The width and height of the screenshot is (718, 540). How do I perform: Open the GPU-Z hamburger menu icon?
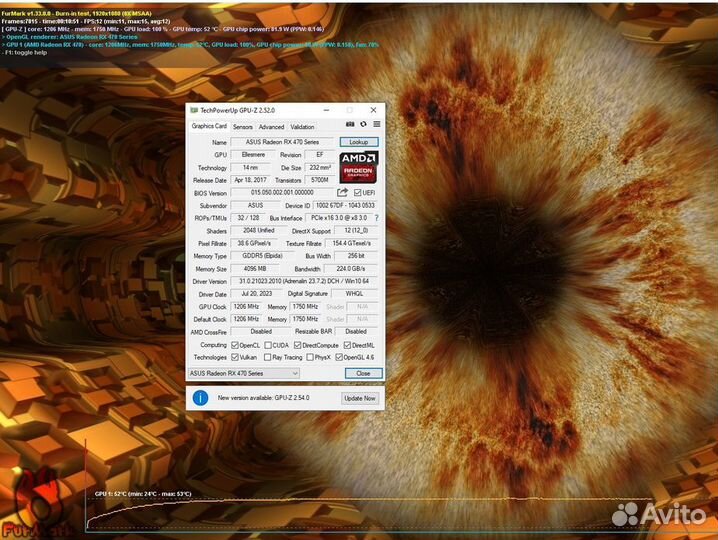(x=375, y=125)
